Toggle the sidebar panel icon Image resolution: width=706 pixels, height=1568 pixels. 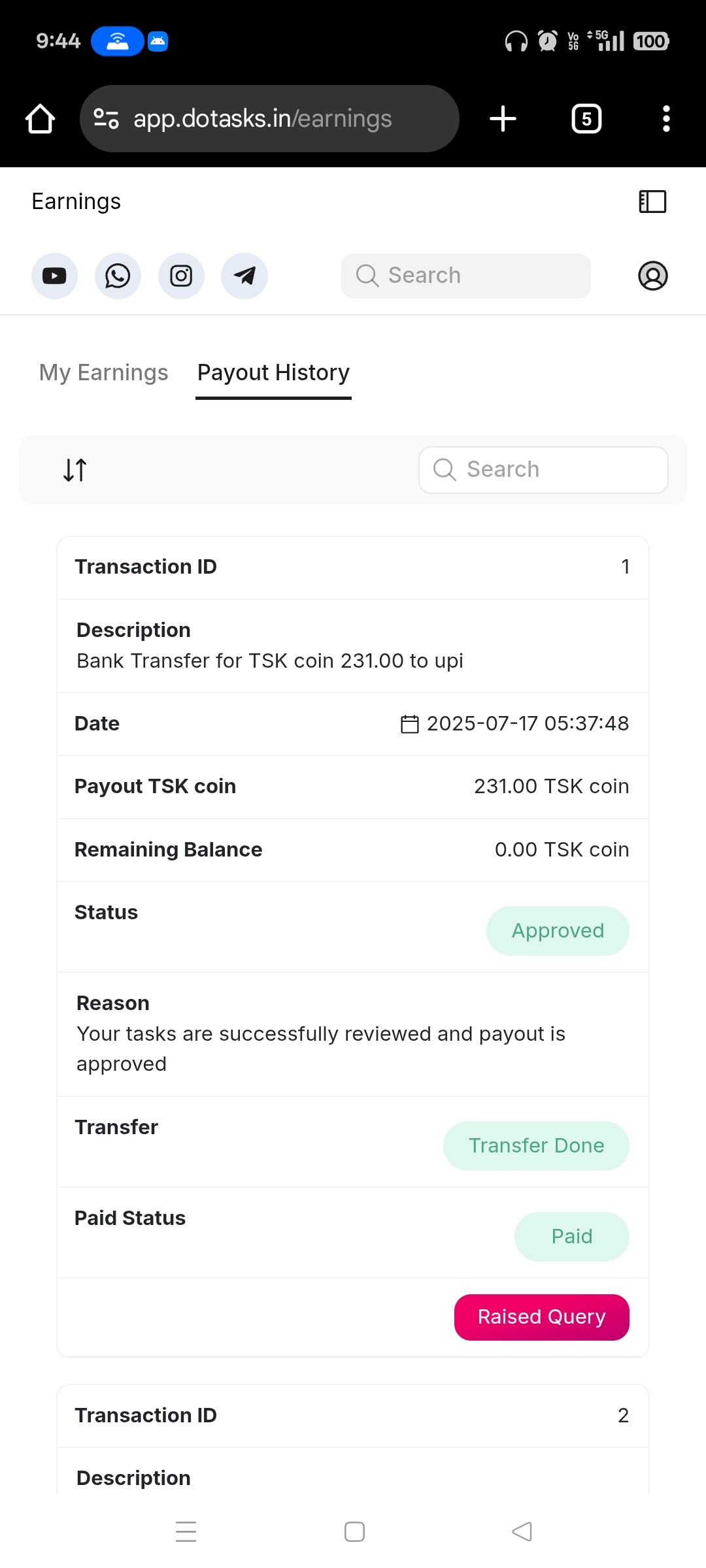pyautogui.click(x=652, y=202)
